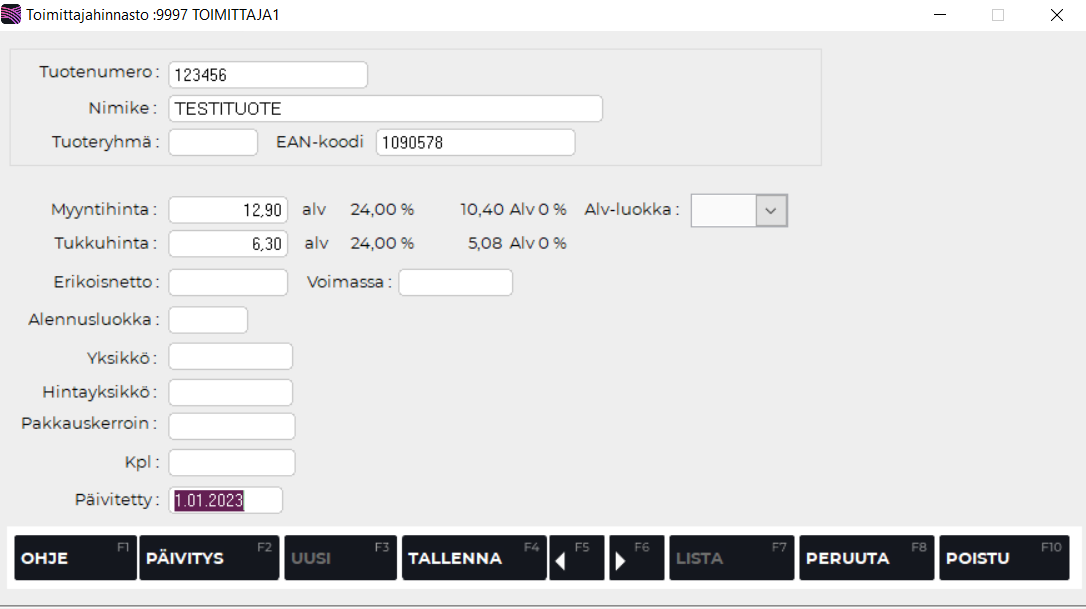Edit the Tukkuhinta price field

tap(228, 243)
